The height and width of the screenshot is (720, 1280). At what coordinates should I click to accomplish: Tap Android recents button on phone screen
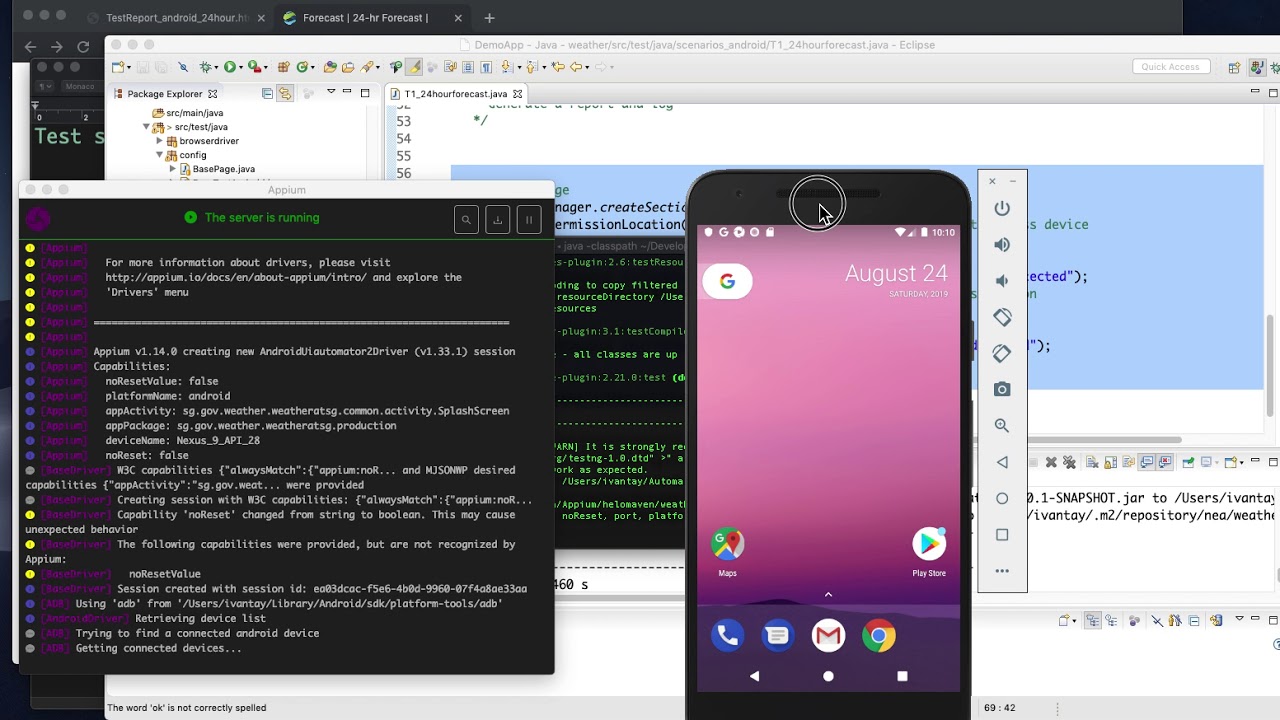click(902, 676)
